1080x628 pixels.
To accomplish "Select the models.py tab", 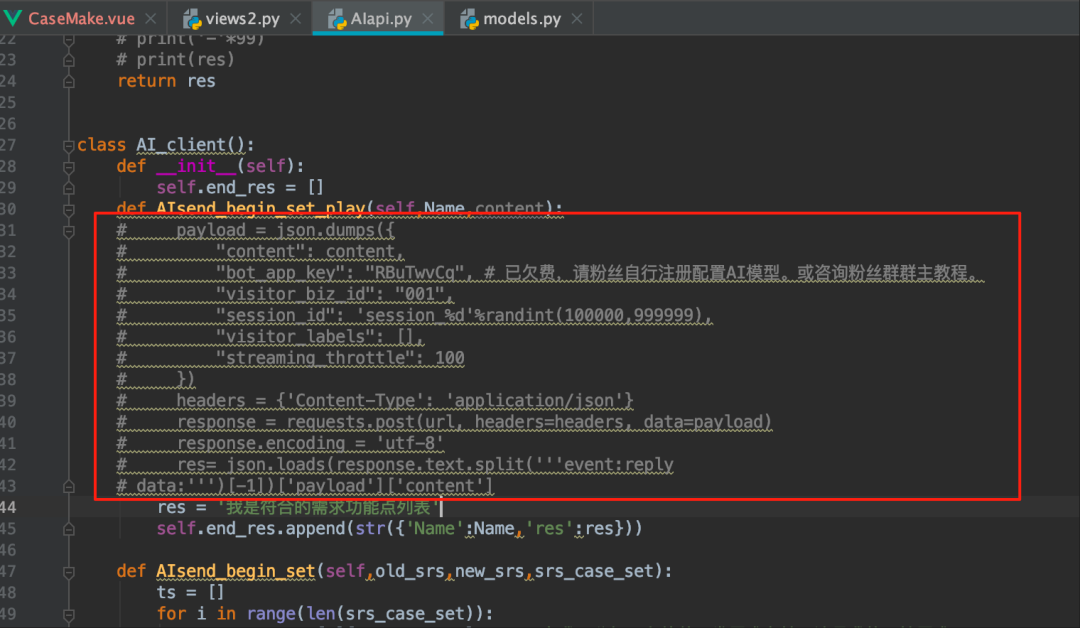I will [522, 19].
